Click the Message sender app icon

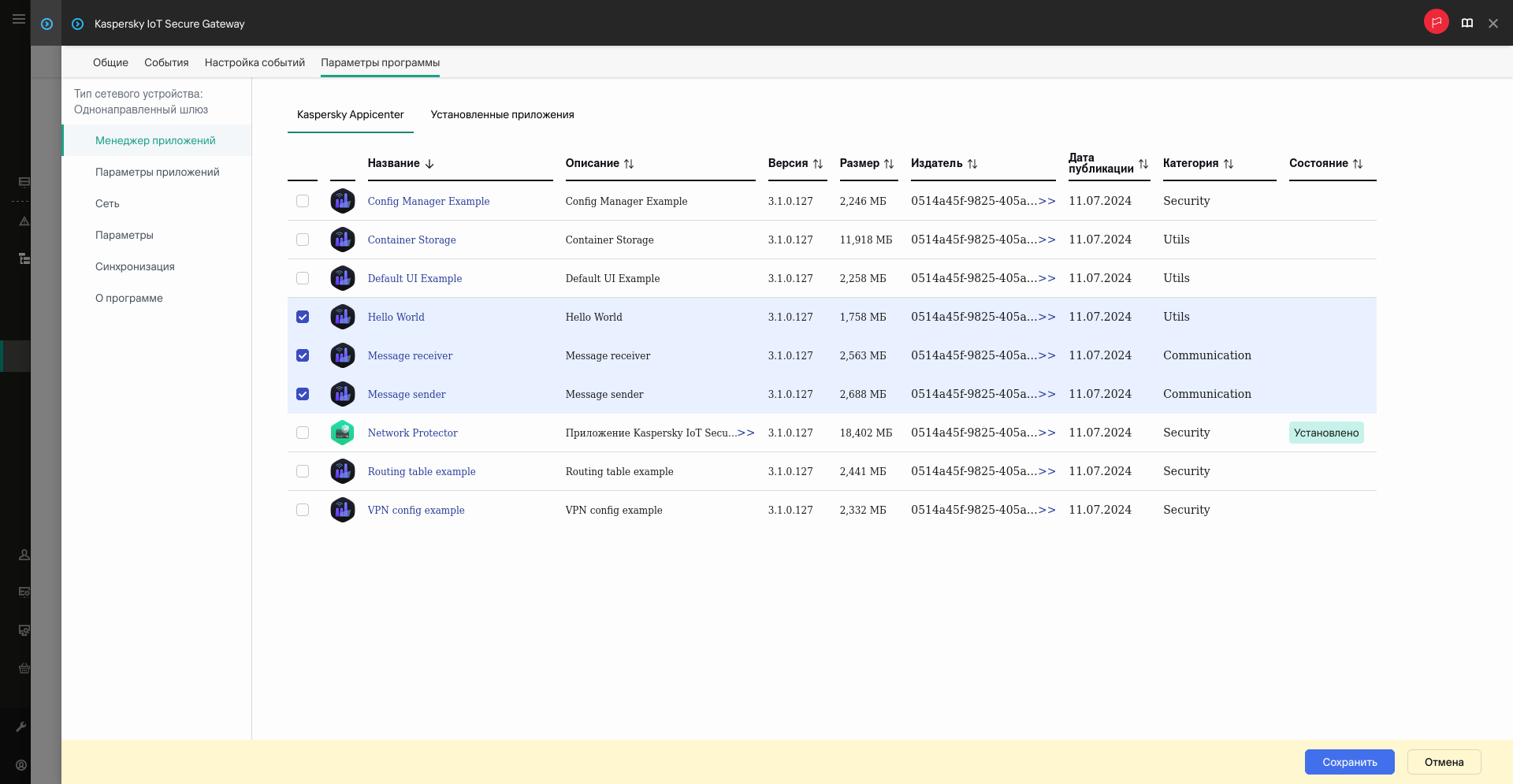[342, 394]
